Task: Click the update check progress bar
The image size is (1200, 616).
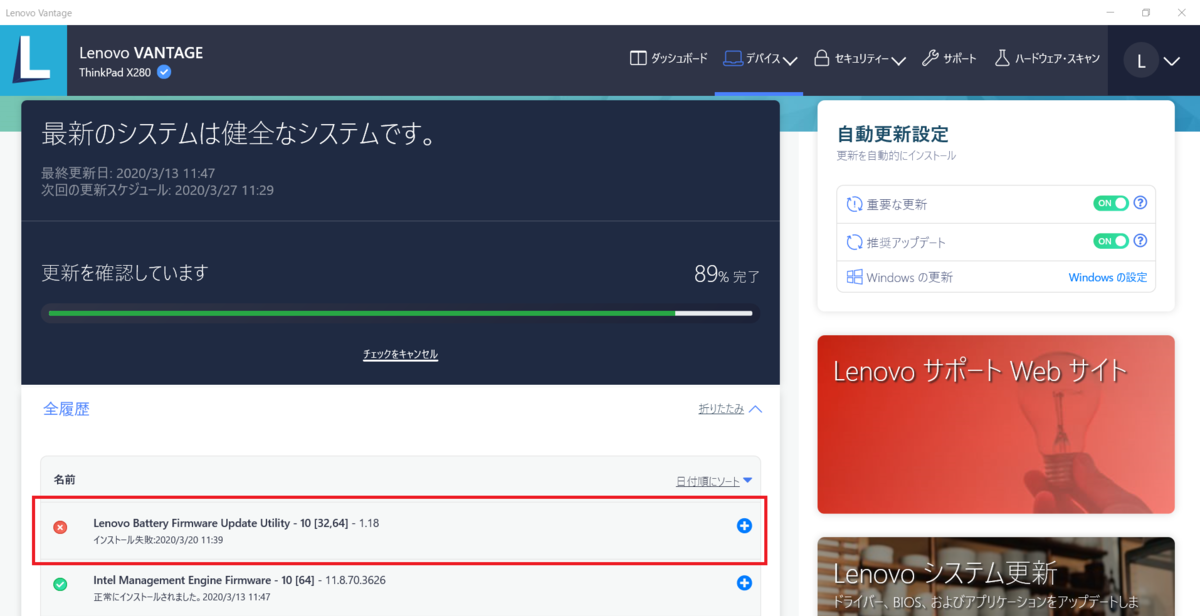Action: [400, 313]
